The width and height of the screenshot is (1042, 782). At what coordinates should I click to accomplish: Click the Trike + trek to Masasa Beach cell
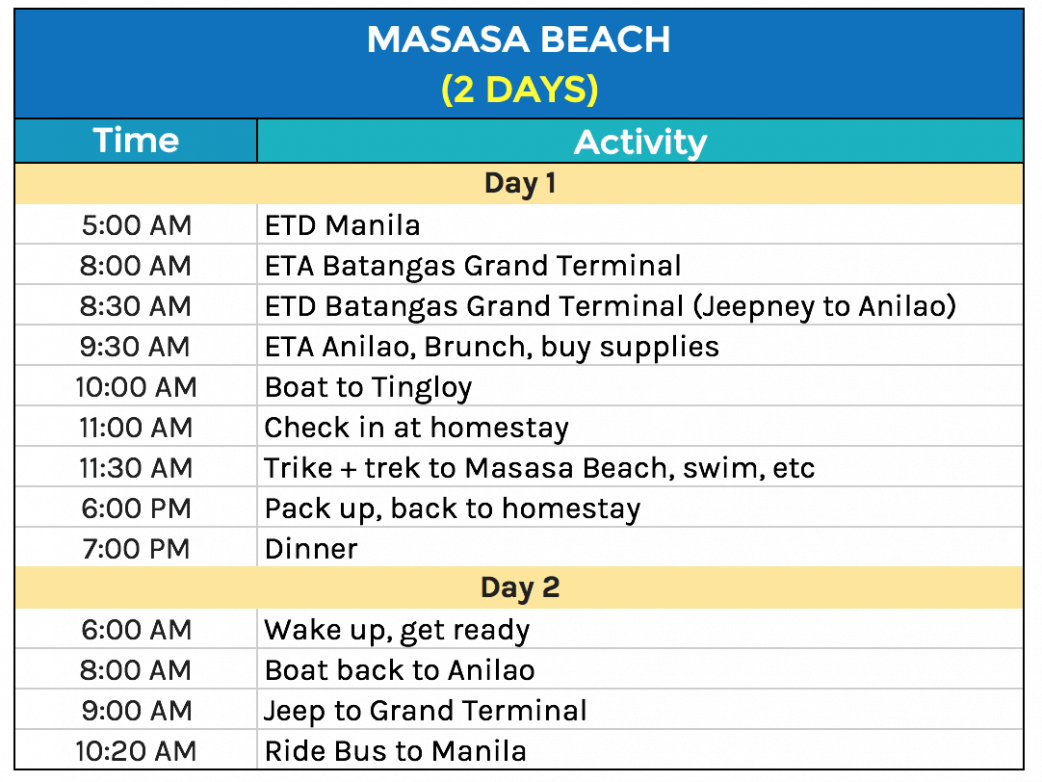pos(539,468)
